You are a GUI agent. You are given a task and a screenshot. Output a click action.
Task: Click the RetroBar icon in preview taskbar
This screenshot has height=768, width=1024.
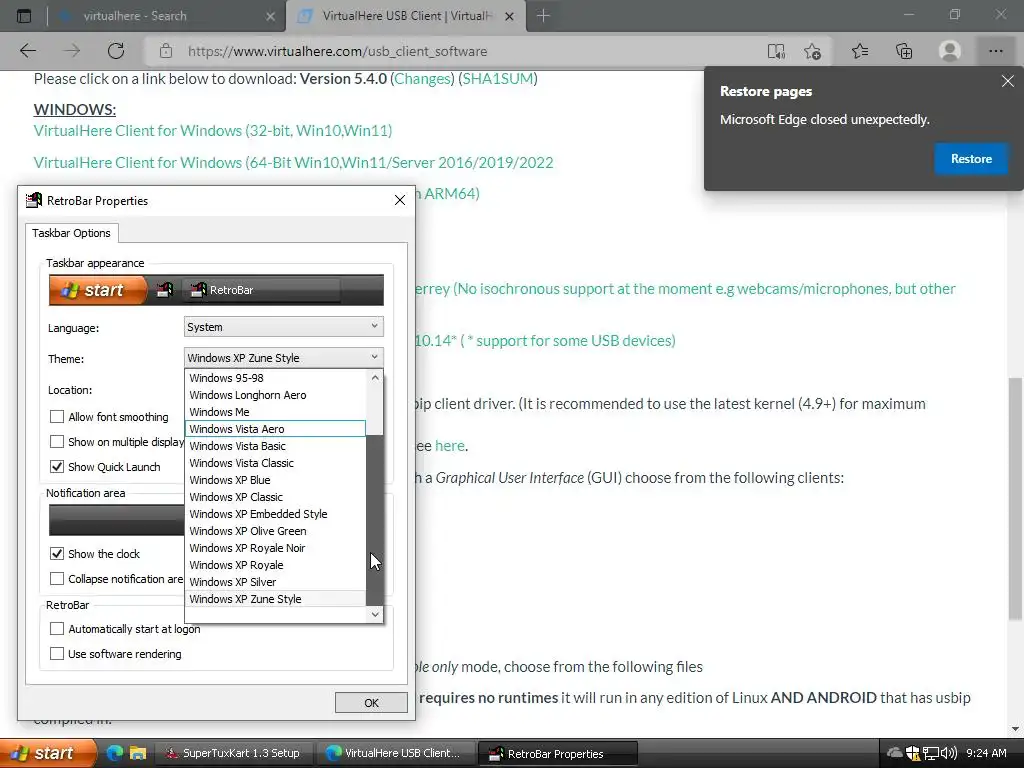coord(165,290)
